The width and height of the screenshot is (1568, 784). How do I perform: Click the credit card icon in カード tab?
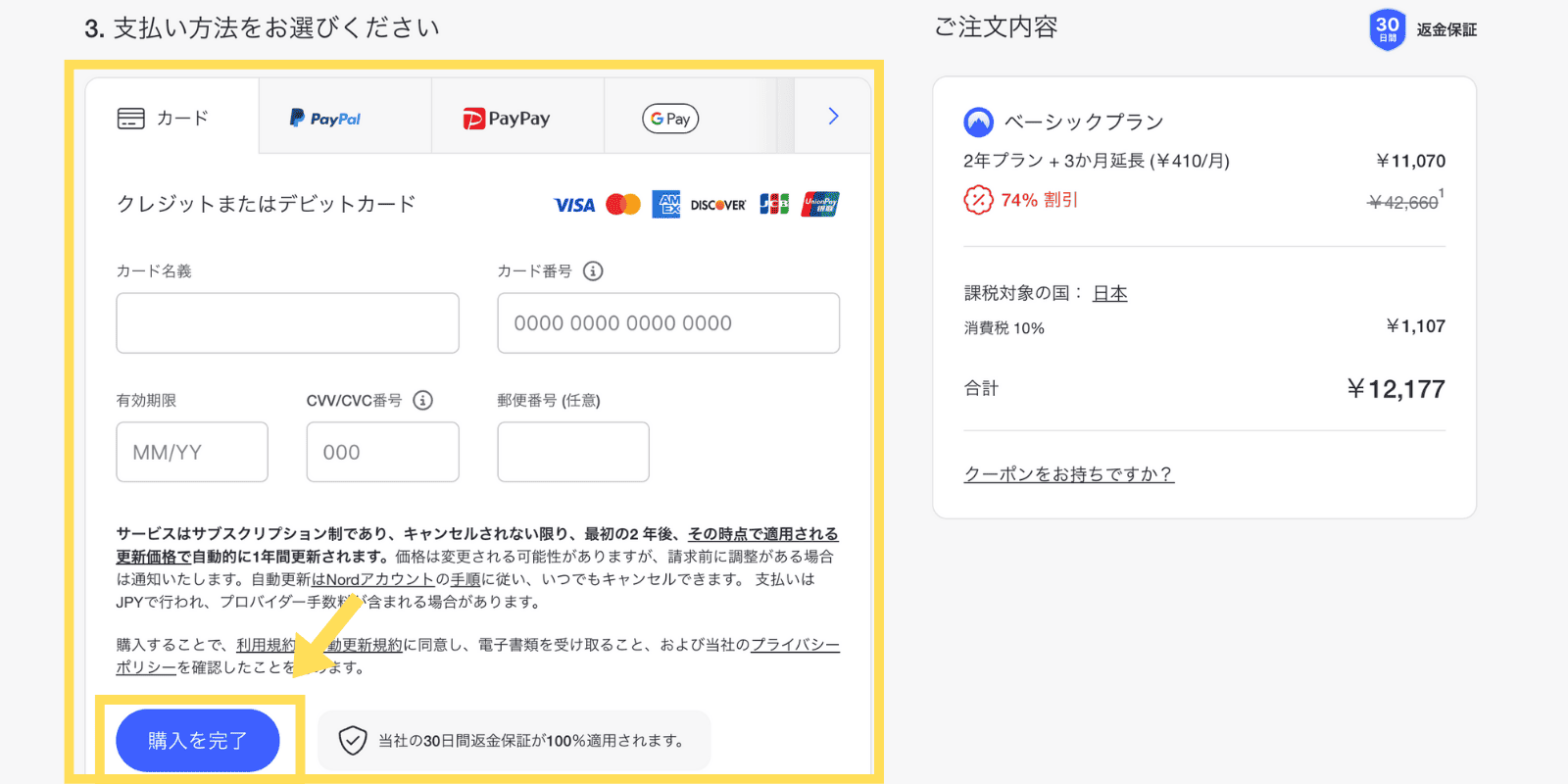pos(130,119)
